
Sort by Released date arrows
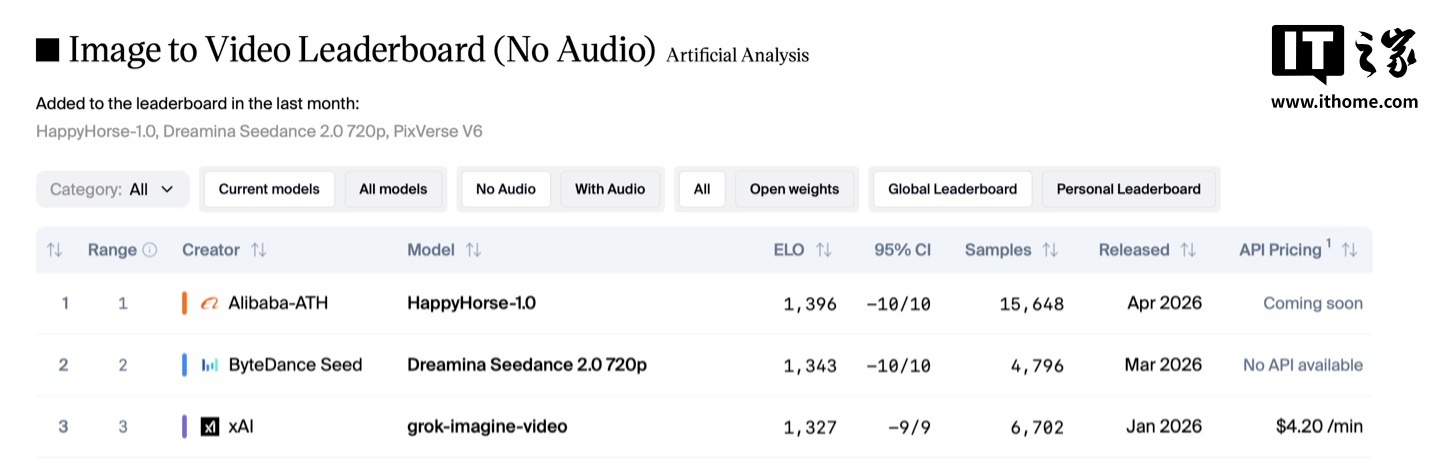pyautogui.click(x=1188, y=250)
